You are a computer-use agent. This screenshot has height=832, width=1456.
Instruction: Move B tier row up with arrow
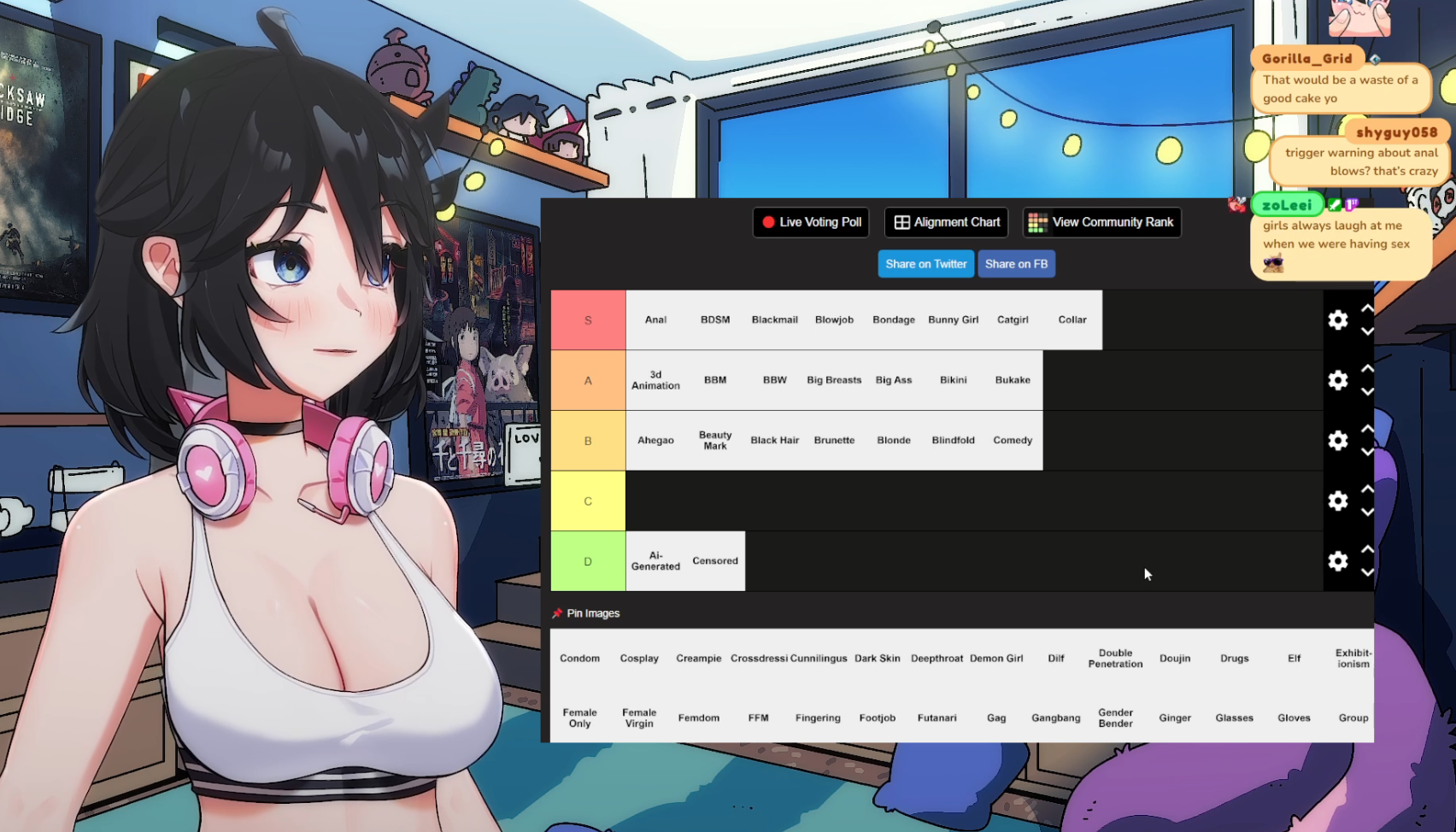tap(1367, 429)
